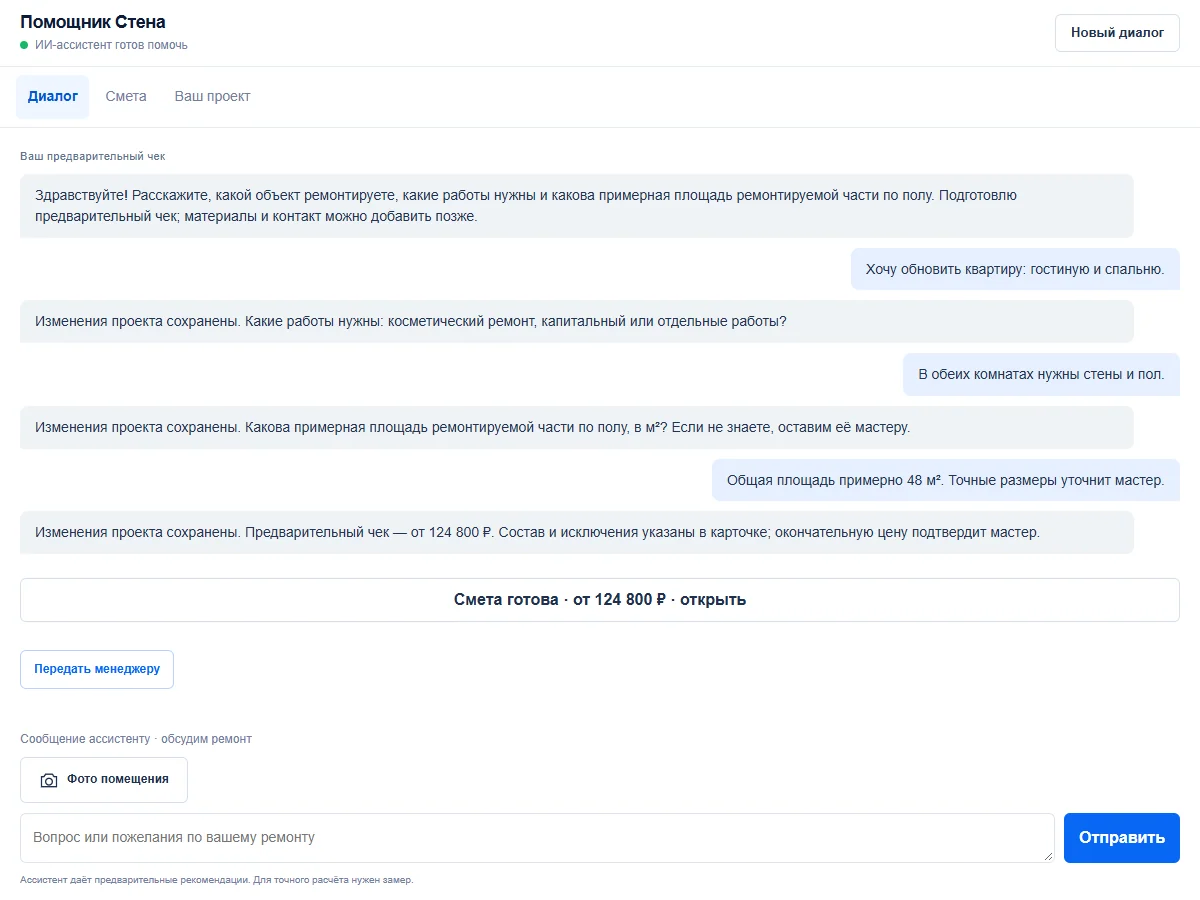Click the greeting message starting with Здравствуйте
The height and width of the screenshot is (900, 1200).
577,206
